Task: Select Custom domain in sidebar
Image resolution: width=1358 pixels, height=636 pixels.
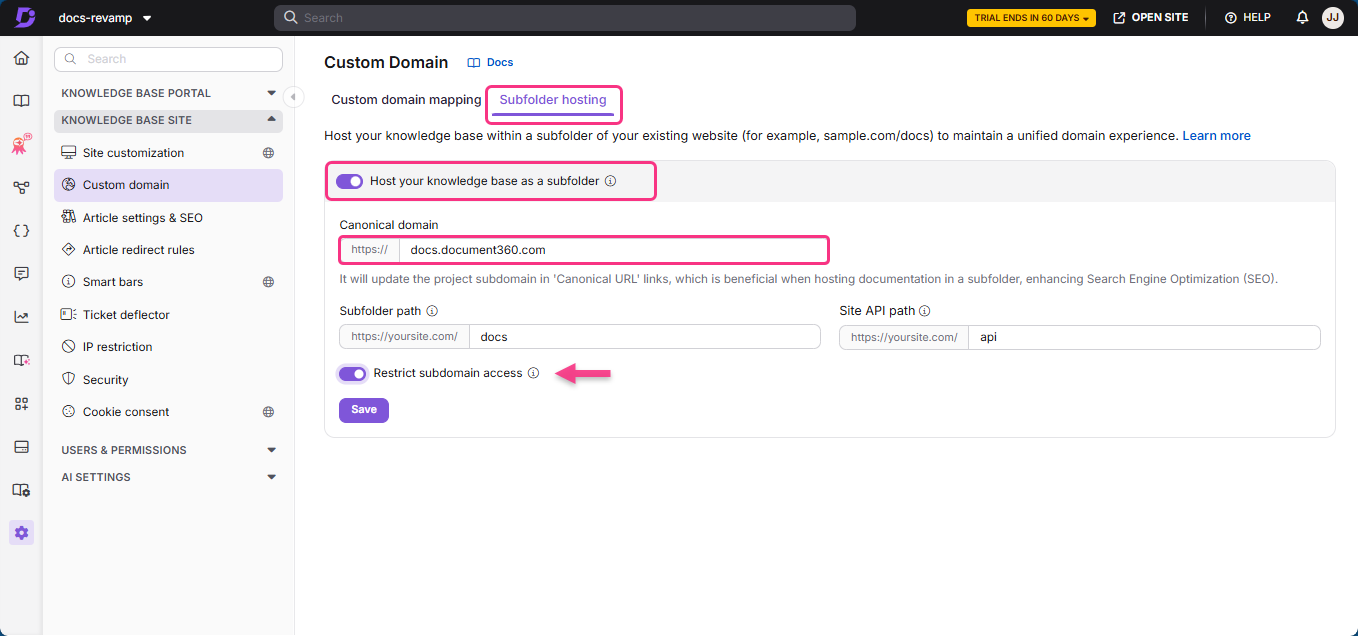Action: [x=168, y=185]
